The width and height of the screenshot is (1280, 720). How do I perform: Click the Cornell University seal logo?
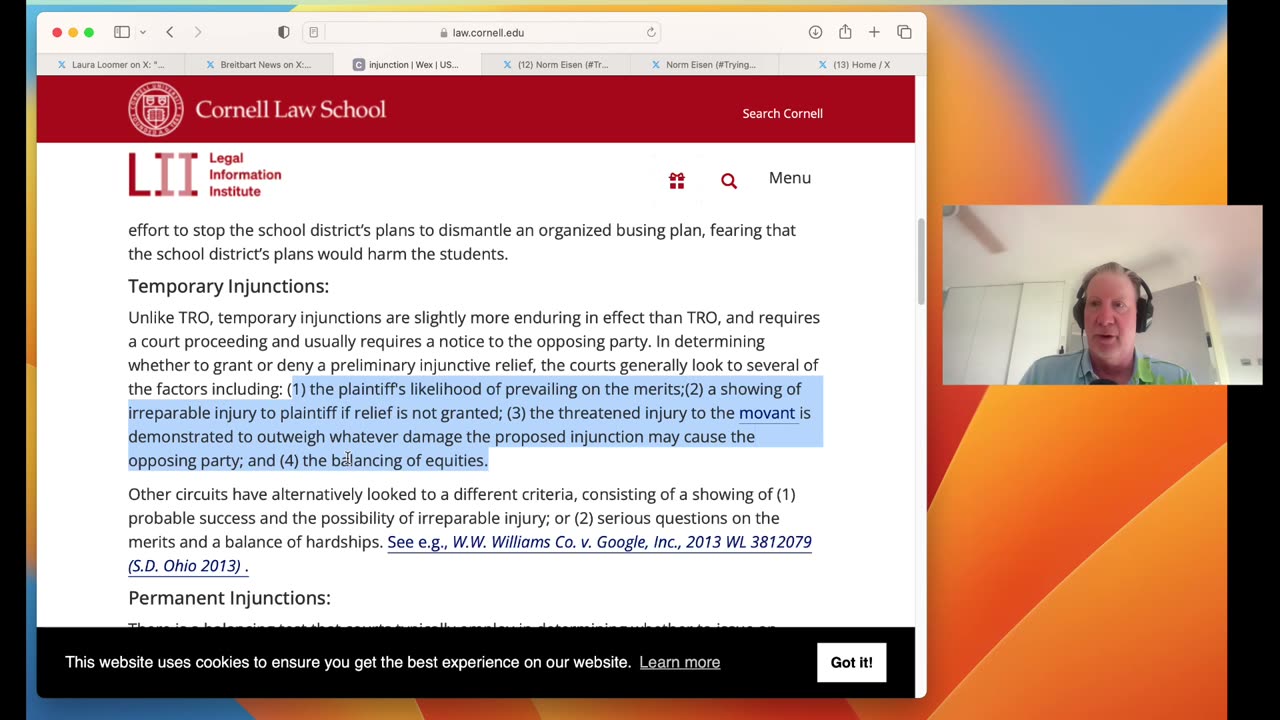tap(156, 109)
